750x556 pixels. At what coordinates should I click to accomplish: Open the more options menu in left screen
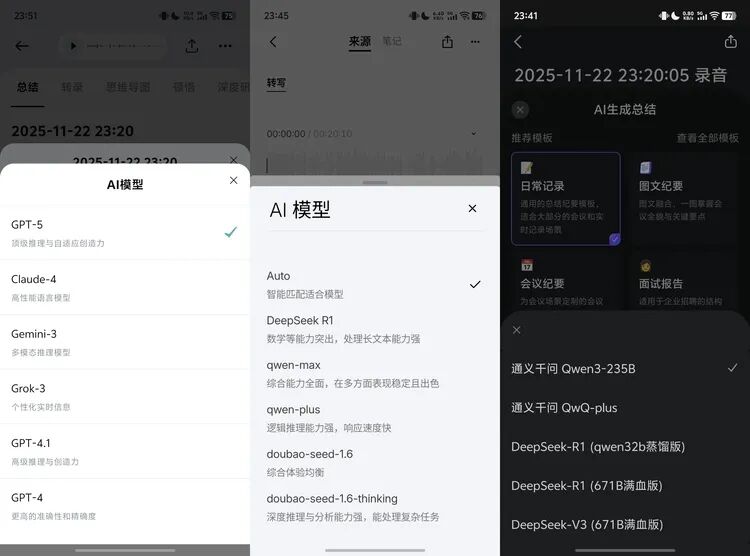(x=225, y=46)
